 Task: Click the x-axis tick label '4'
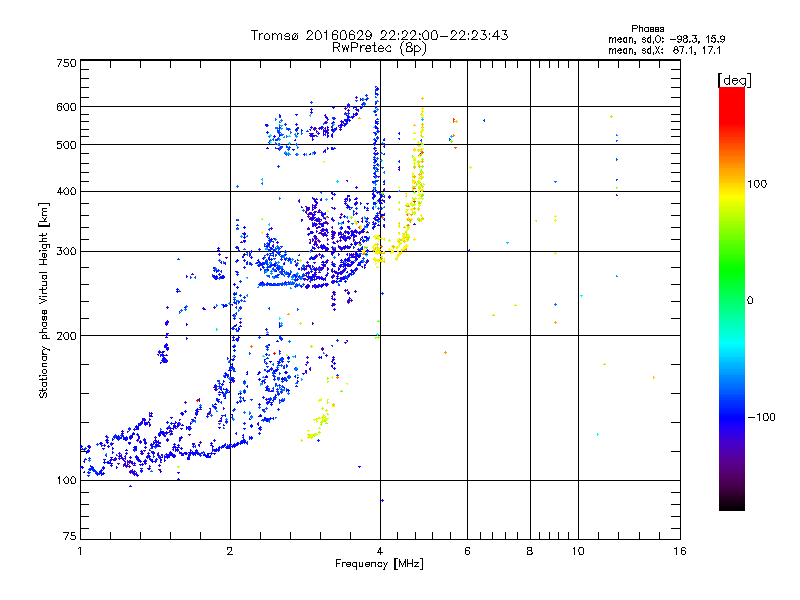click(380, 551)
